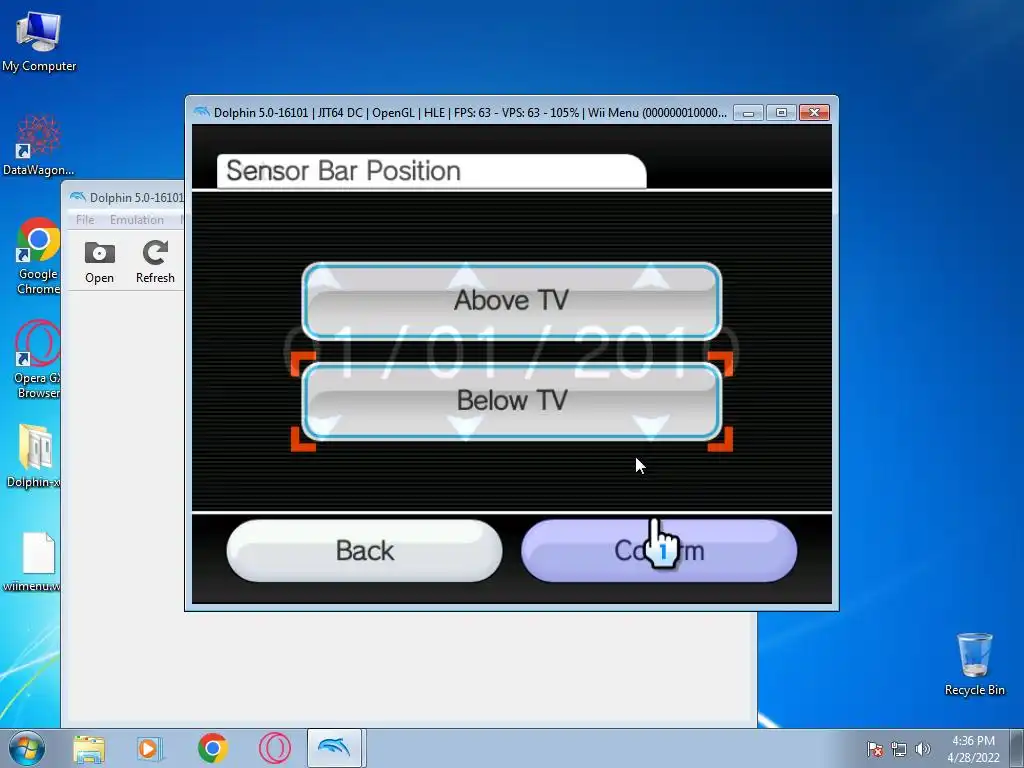Click Dolphin icon in background window title bar
1024x768 pixels.
coord(78,197)
